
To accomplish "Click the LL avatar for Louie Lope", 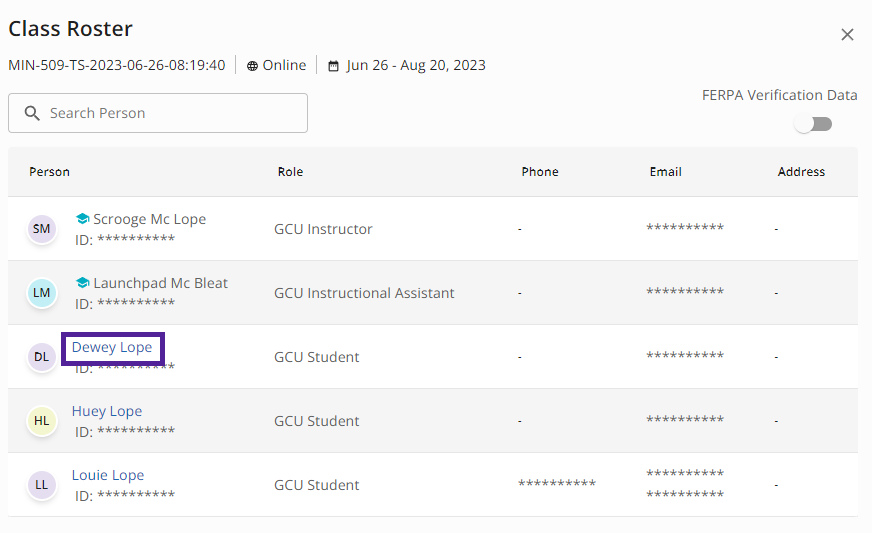I will (x=42, y=485).
